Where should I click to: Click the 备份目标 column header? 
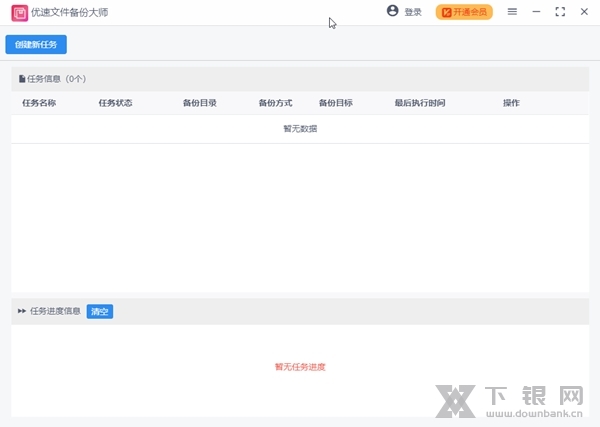click(x=336, y=103)
